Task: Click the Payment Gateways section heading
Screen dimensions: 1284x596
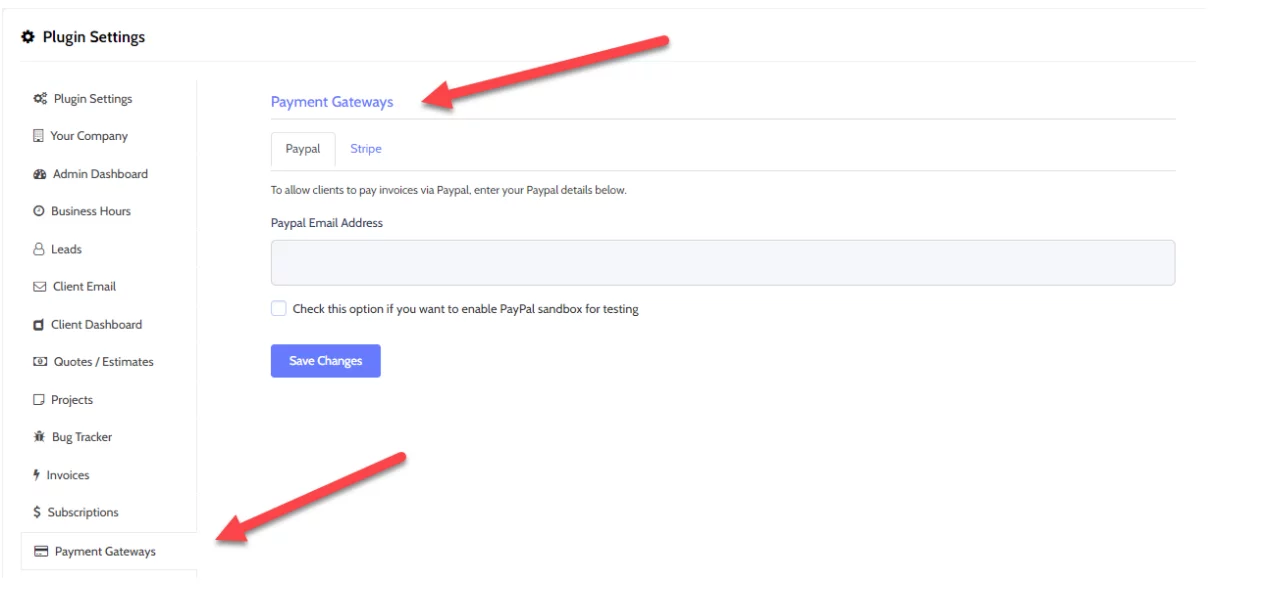Action: pos(332,102)
